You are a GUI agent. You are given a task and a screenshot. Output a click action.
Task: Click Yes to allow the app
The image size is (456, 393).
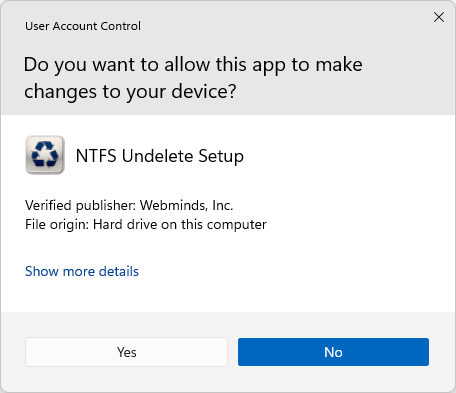[x=126, y=352]
